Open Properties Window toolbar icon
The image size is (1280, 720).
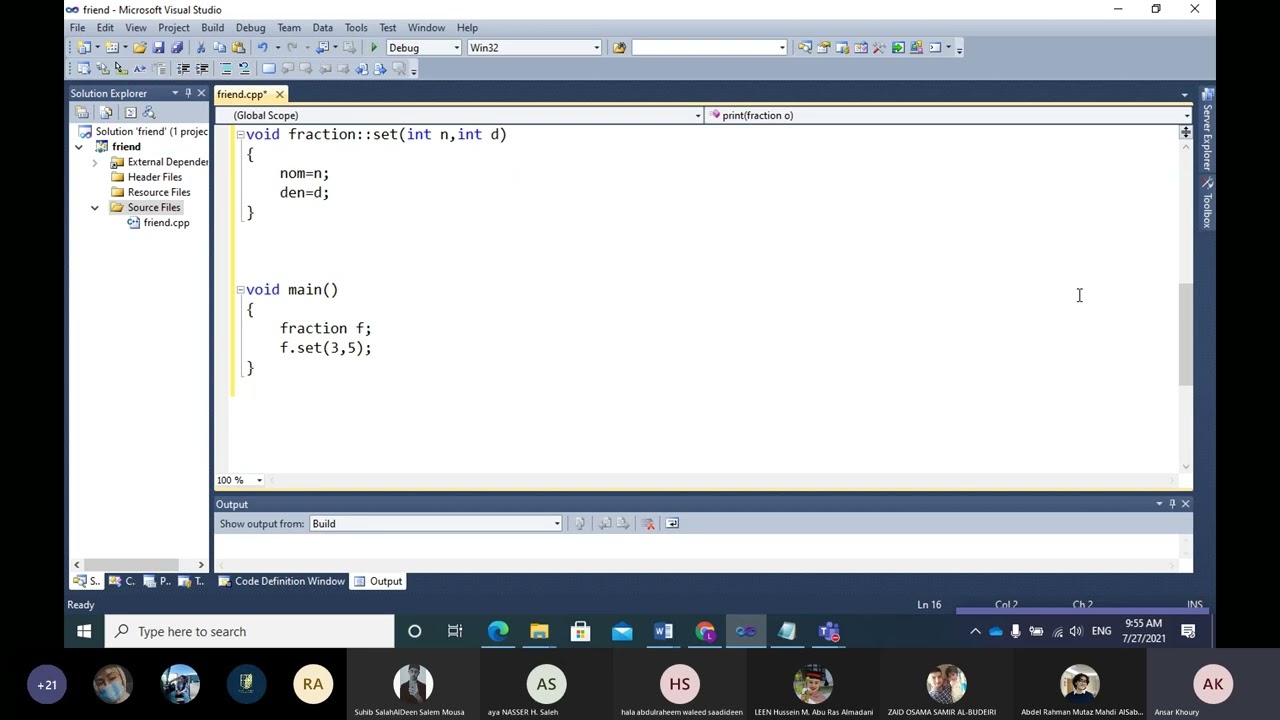tap(823, 47)
